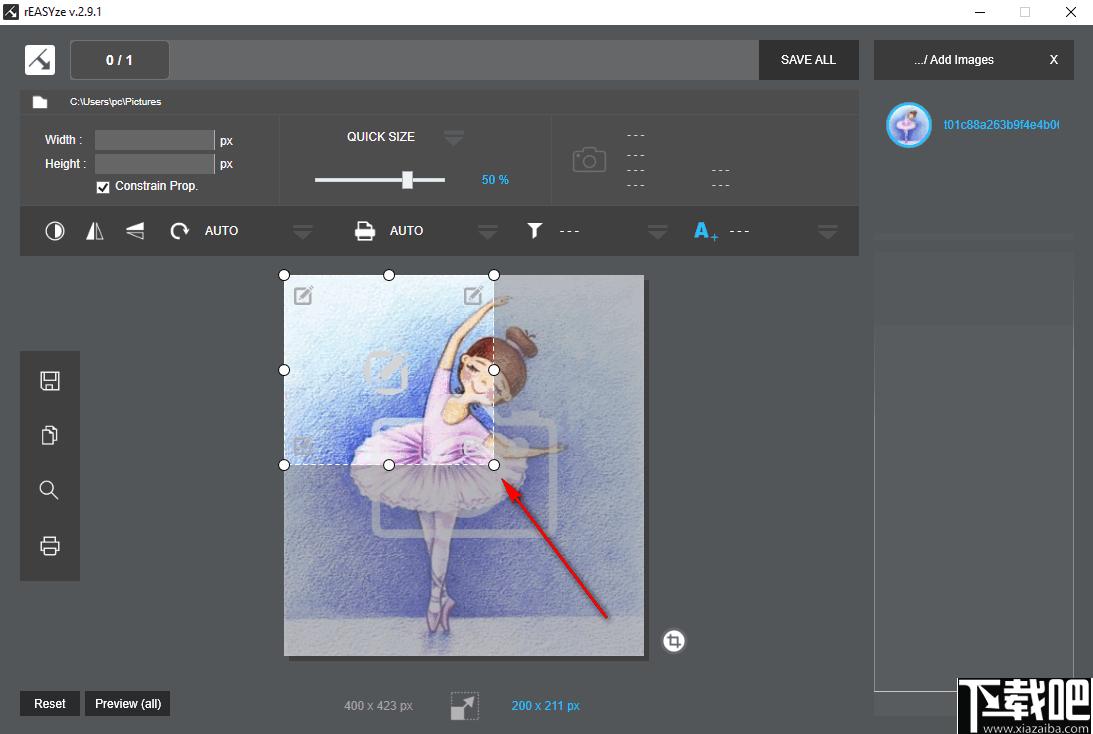Viewport: 1093px width, 734px height.
Task: Print image with sidebar printer icon
Action: [x=49, y=545]
